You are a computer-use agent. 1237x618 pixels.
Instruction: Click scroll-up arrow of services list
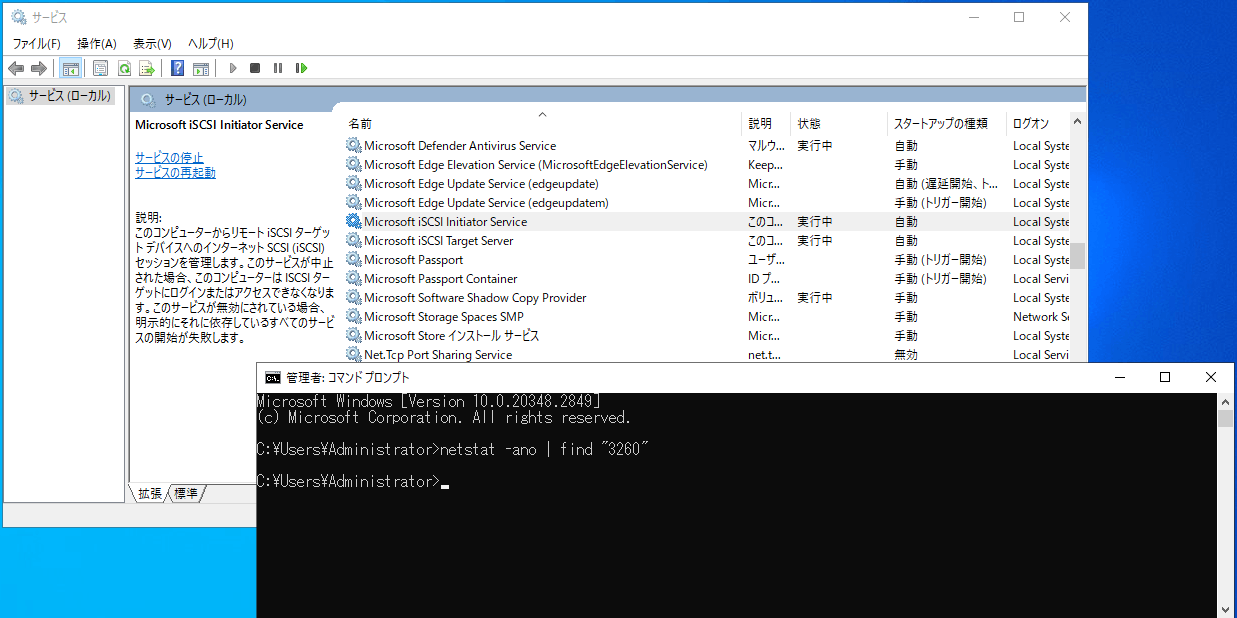pos(1077,120)
